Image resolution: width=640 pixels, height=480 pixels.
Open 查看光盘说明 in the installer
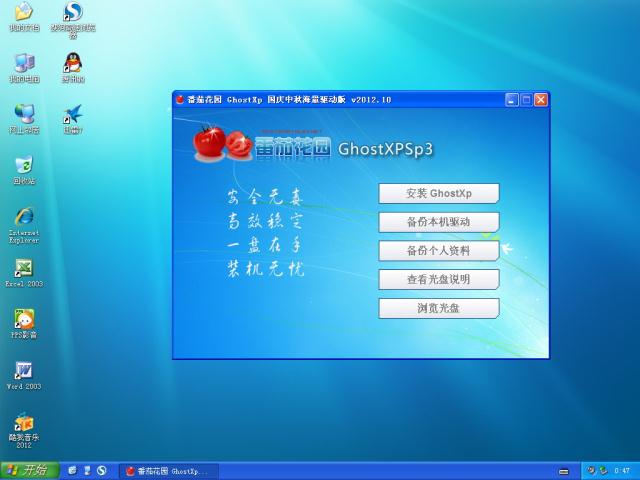tap(439, 279)
